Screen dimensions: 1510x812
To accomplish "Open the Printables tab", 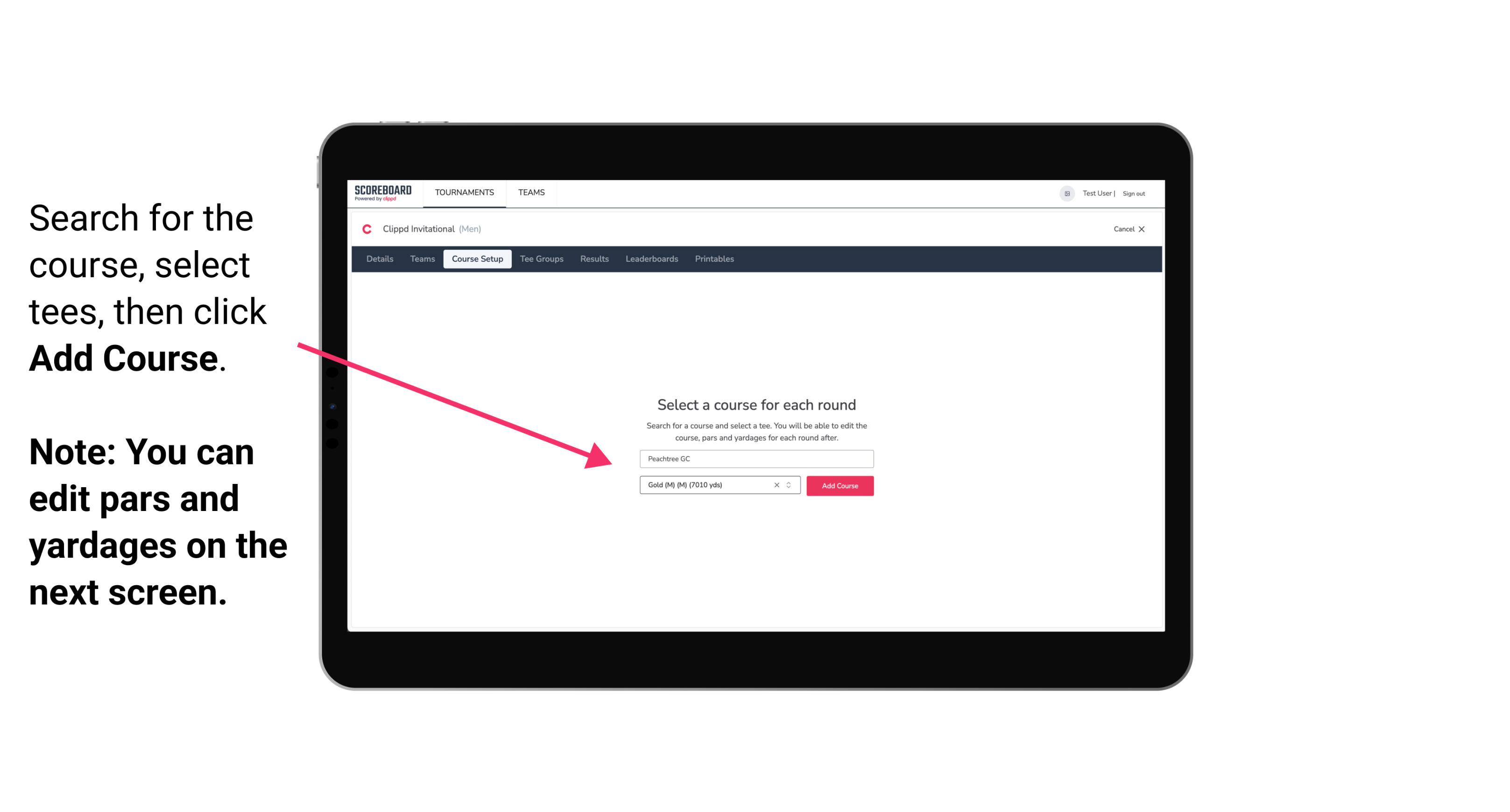I will (x=715, y=259).
